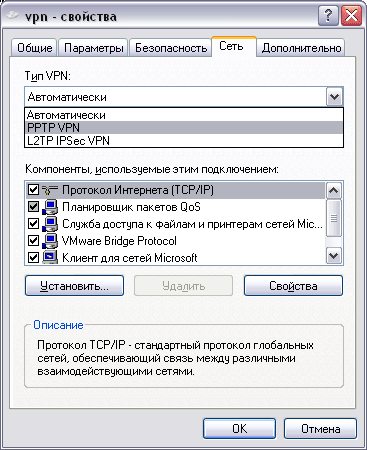Select the VMware Bridge Protocol icon
Viewport: 367px width, 450px height.
tap(50, 241)
